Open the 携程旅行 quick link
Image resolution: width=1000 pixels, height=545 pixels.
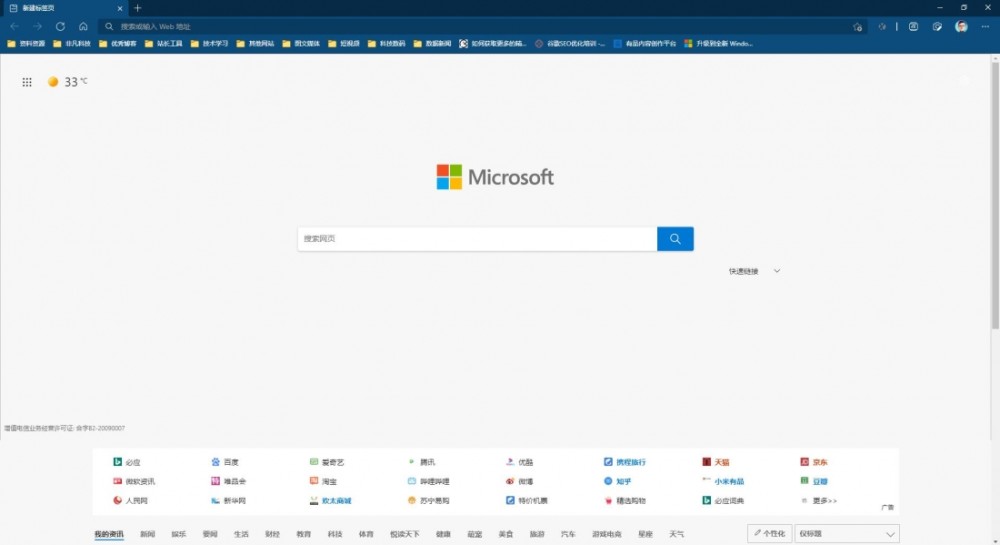(624, 462)
